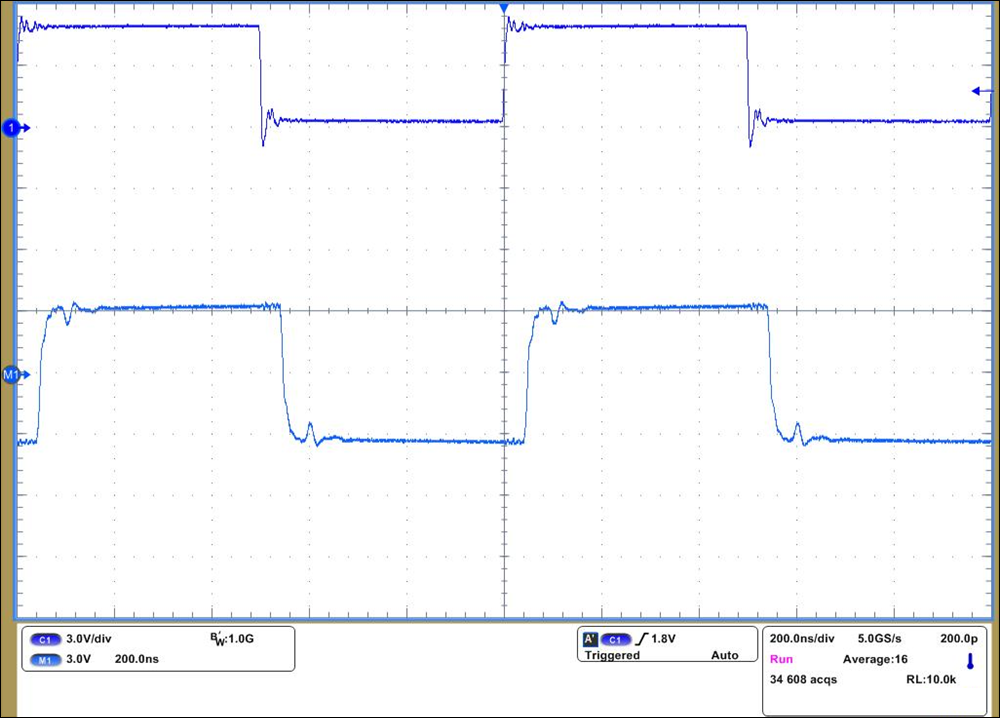Click the Triggered status text

[612, 656]
